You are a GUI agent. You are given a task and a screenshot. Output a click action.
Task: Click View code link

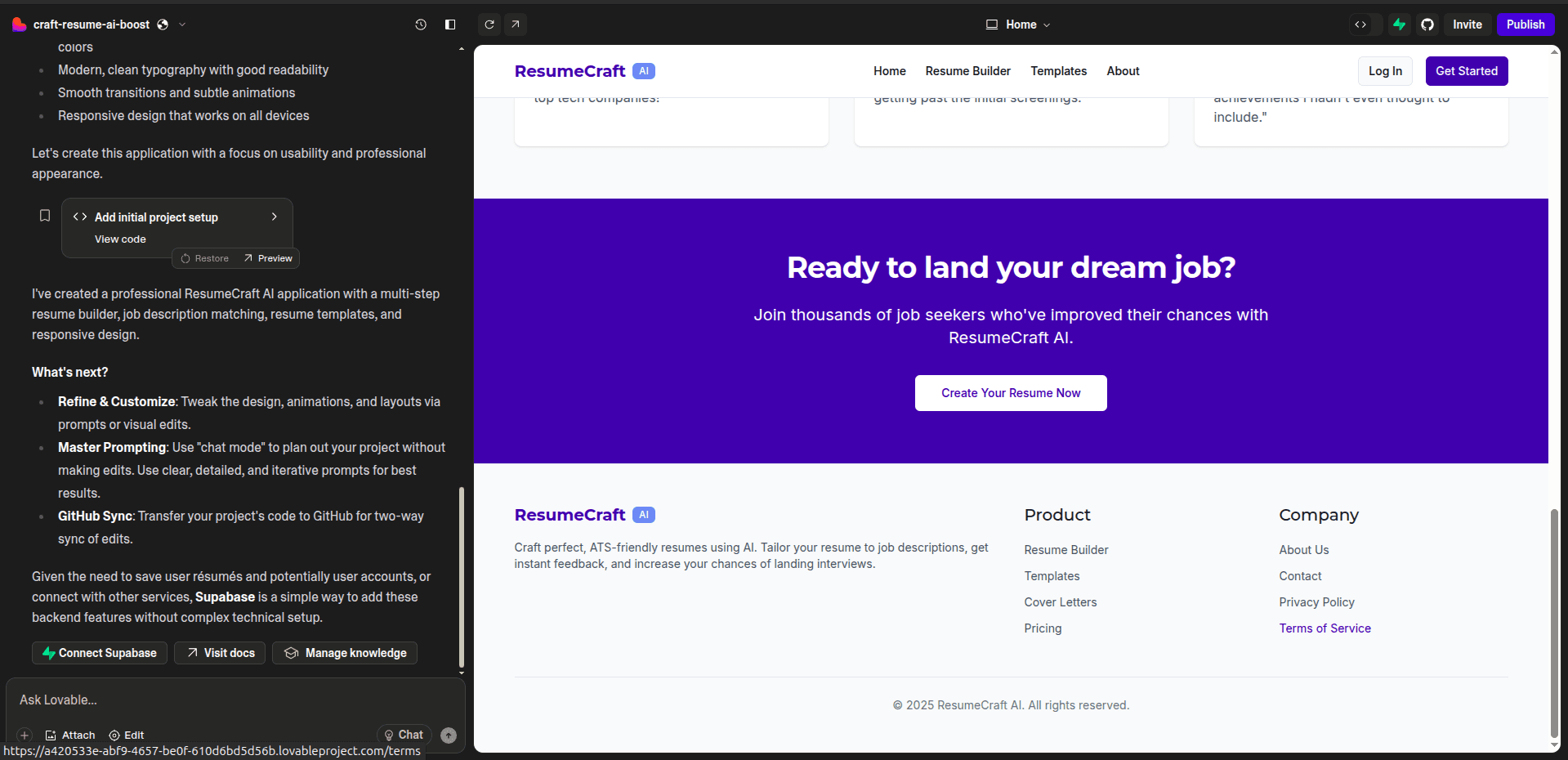coord(120,239)
